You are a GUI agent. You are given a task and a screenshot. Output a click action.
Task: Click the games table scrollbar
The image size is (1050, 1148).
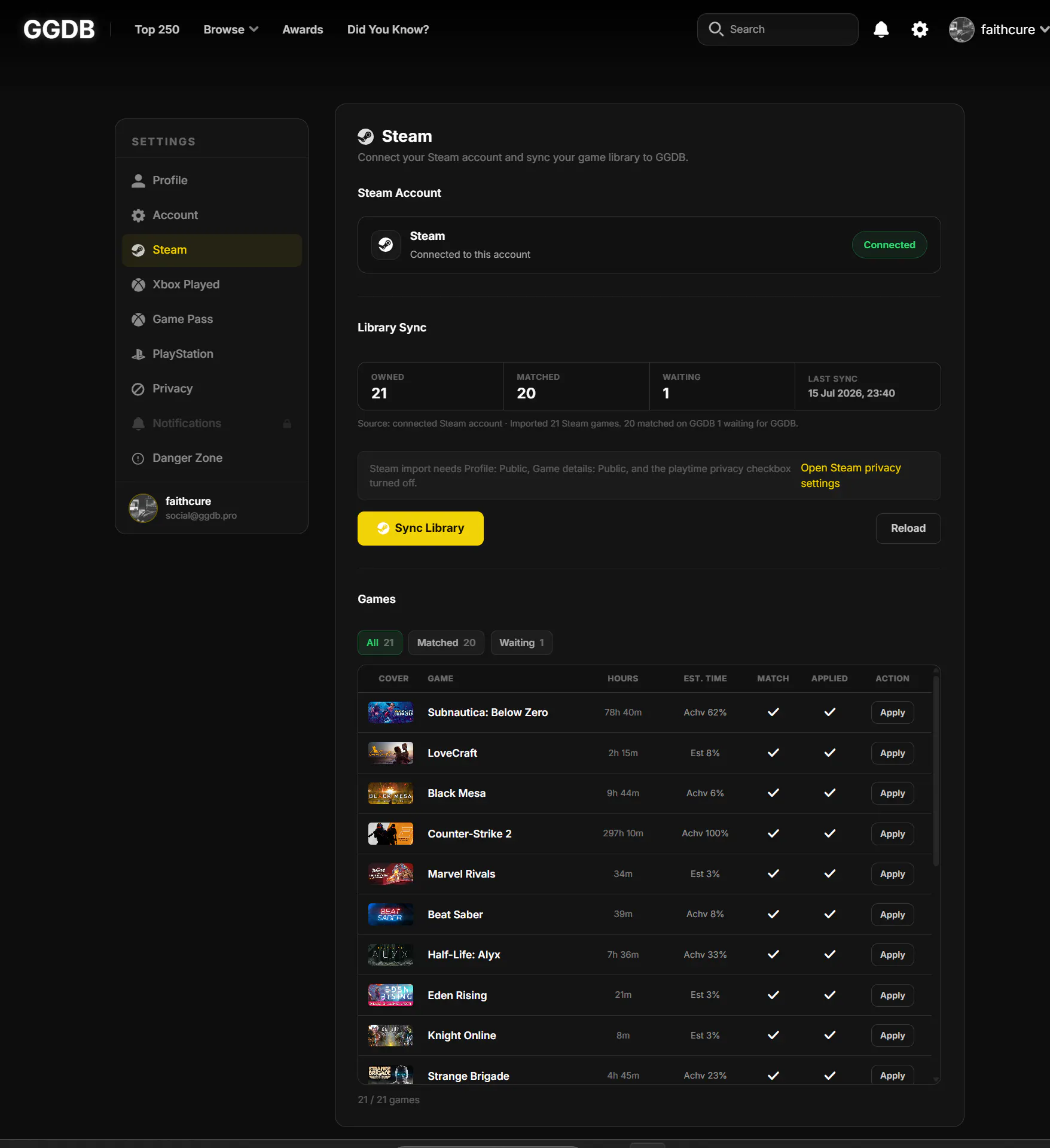click(936, 771)
